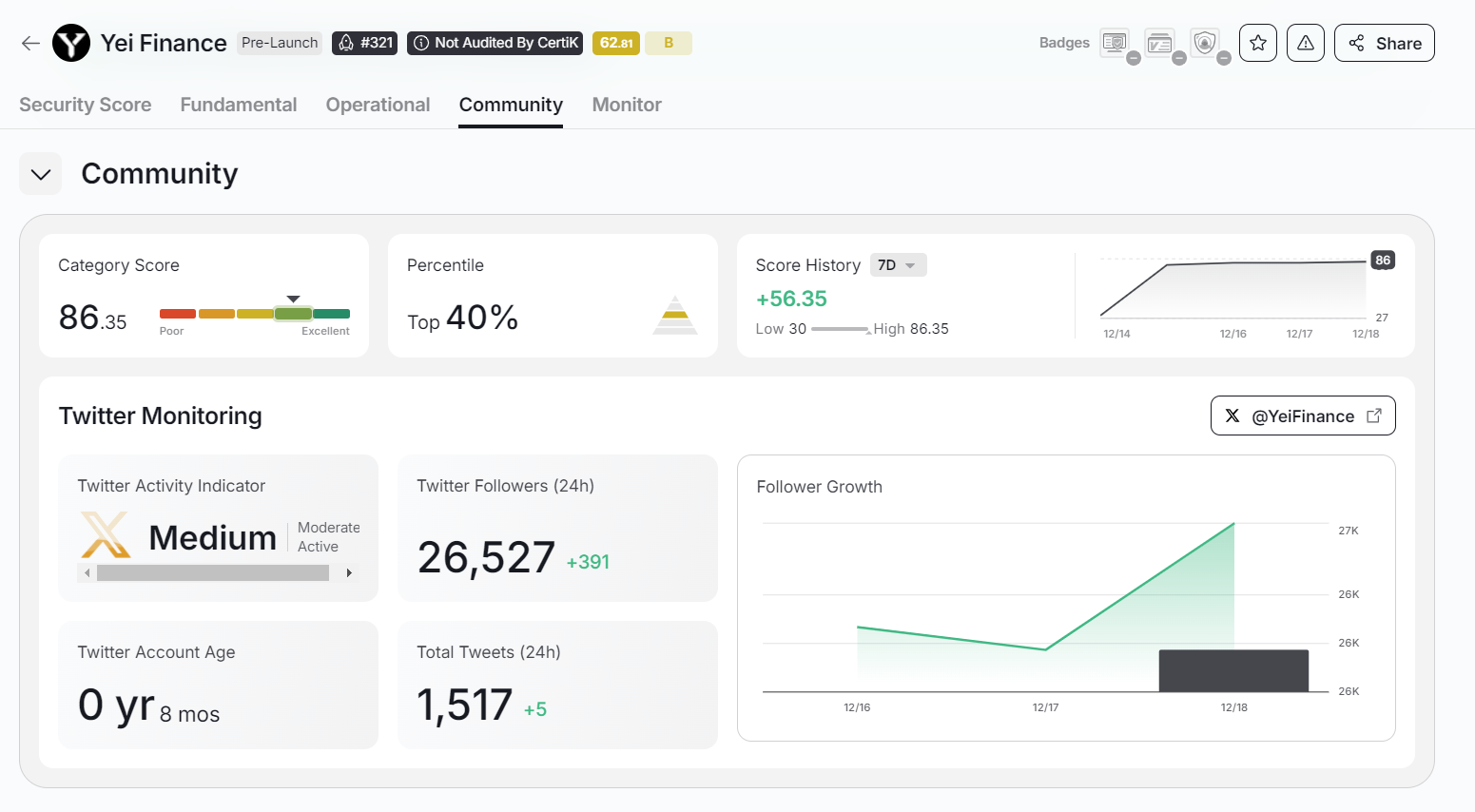Open the warning alert triangle icon
Viewport: 1475px width, 812px height.
click(1306, 43)
